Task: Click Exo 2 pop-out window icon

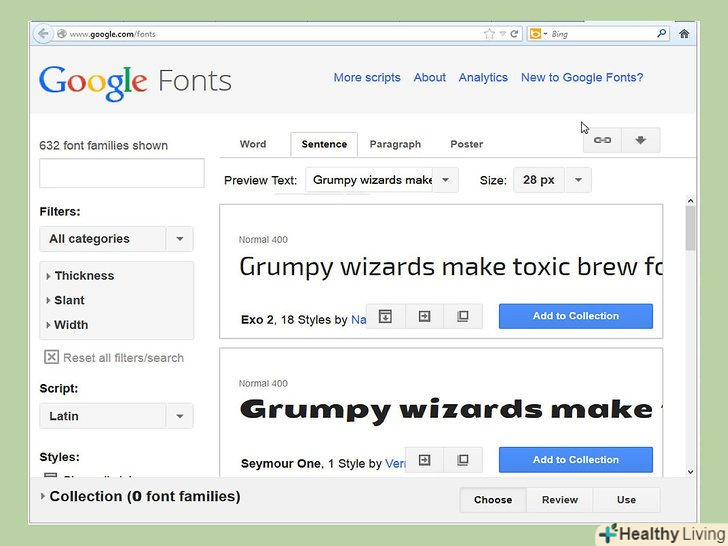Action: tap(463, 316)
